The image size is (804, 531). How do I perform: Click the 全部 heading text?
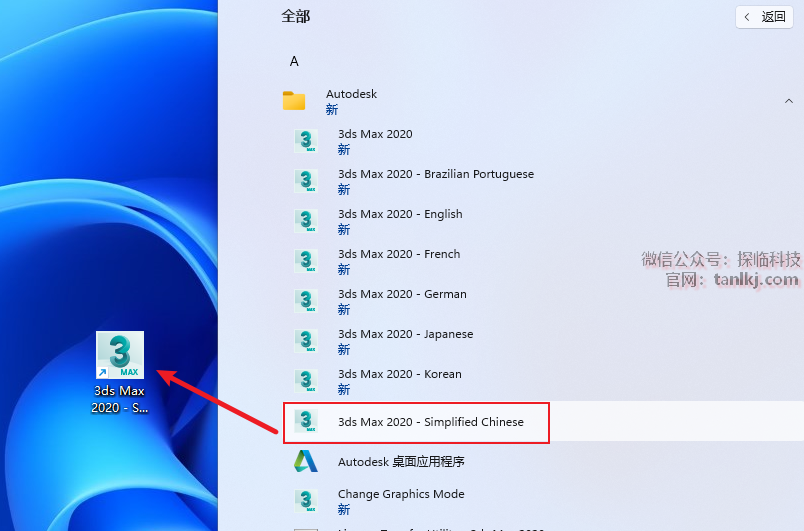coord(296,16)
